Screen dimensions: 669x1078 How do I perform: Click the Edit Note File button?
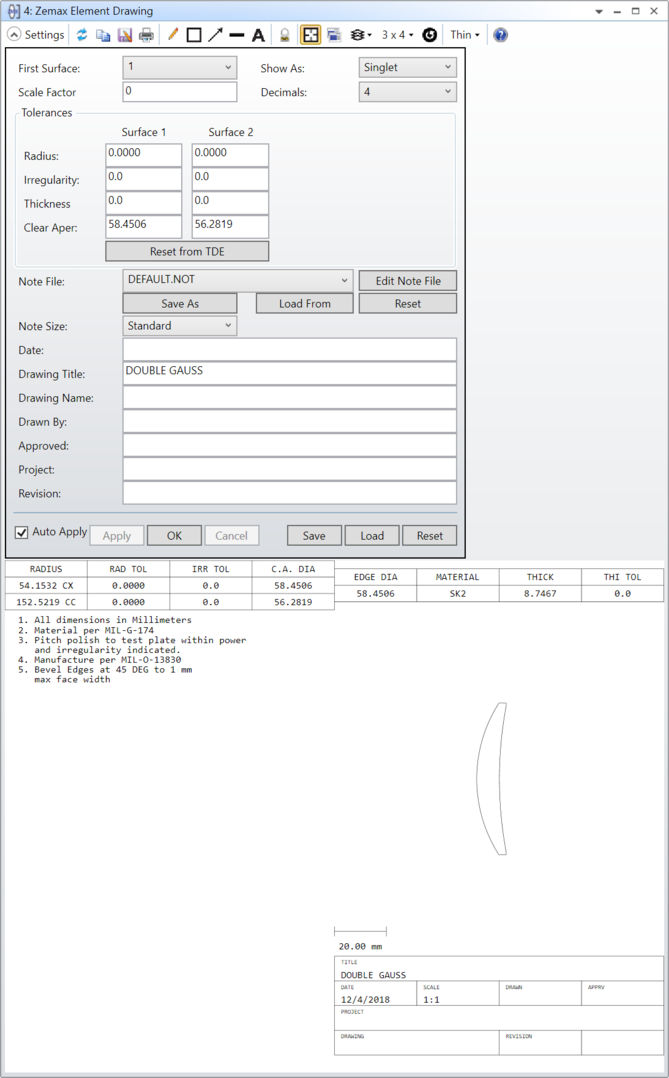(x=408, y=280)
